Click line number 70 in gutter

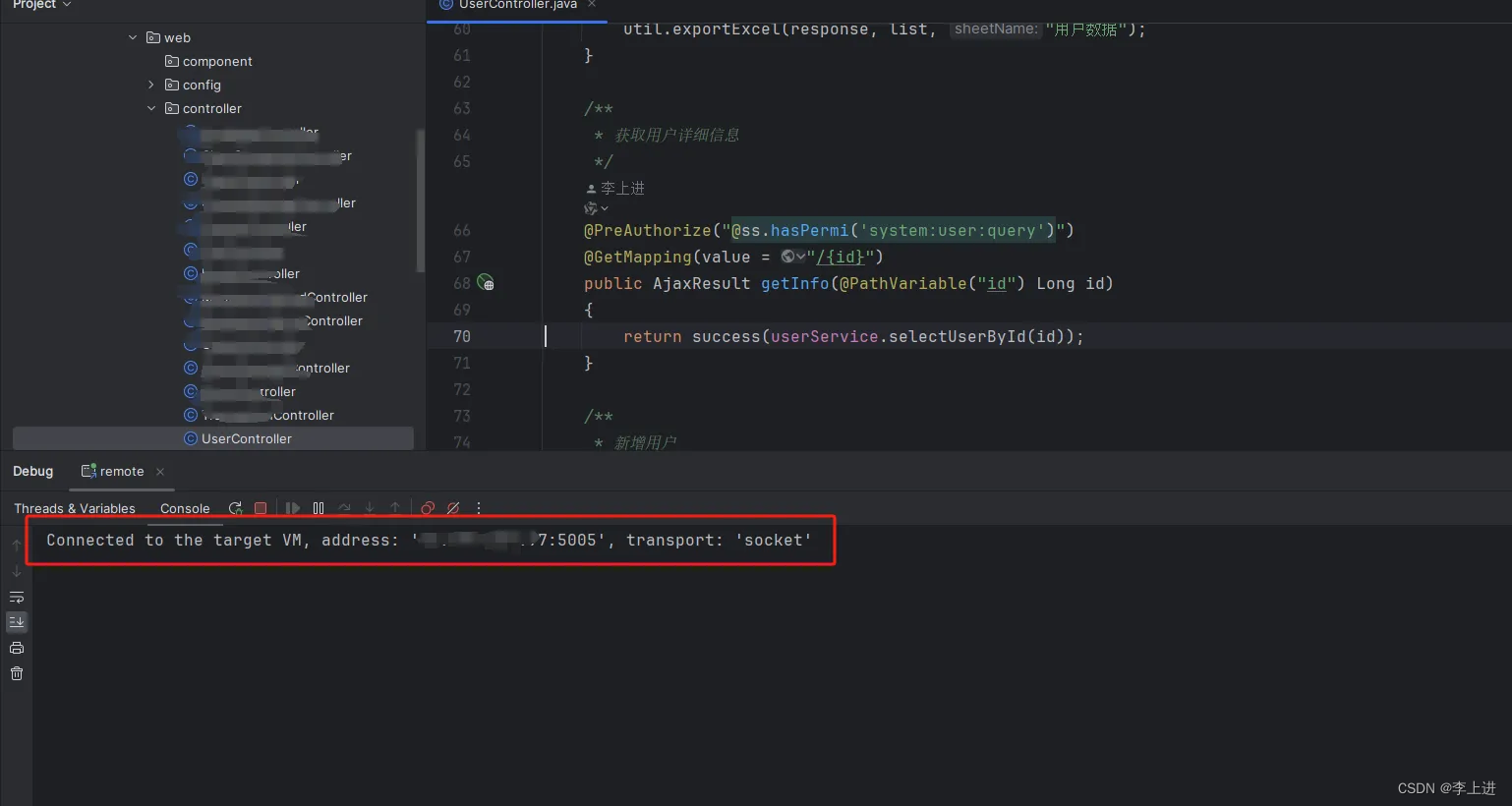[462, 336]
